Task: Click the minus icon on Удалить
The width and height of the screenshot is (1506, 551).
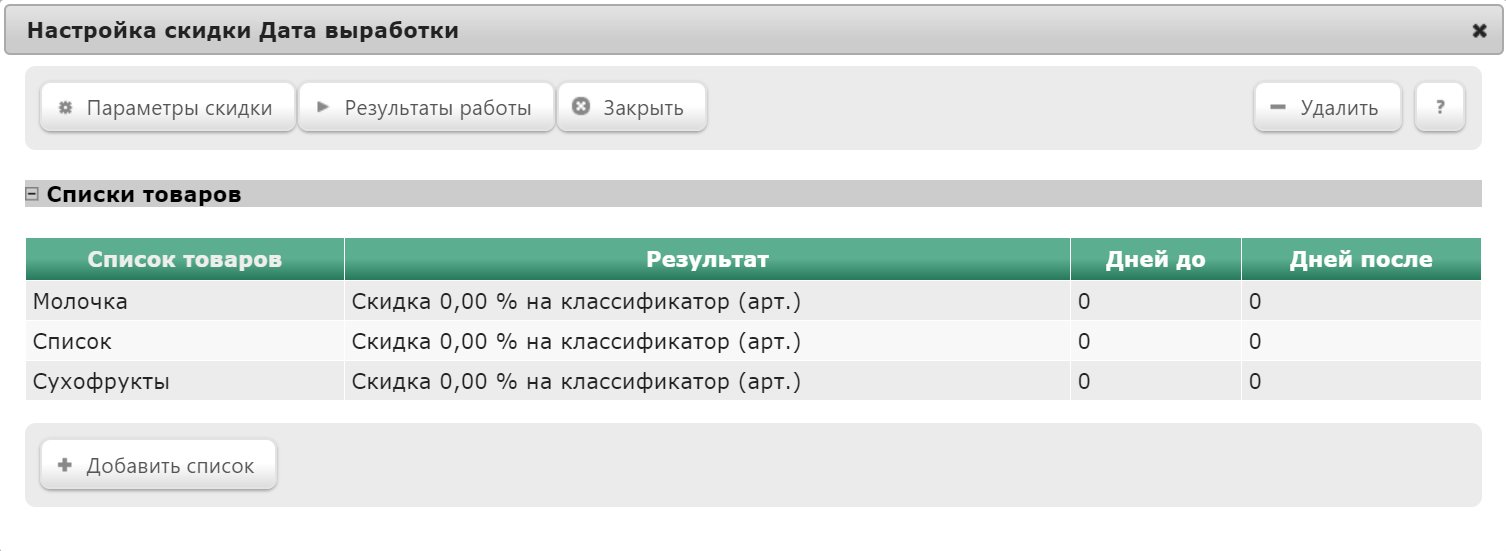Action: coord(1278,108)
